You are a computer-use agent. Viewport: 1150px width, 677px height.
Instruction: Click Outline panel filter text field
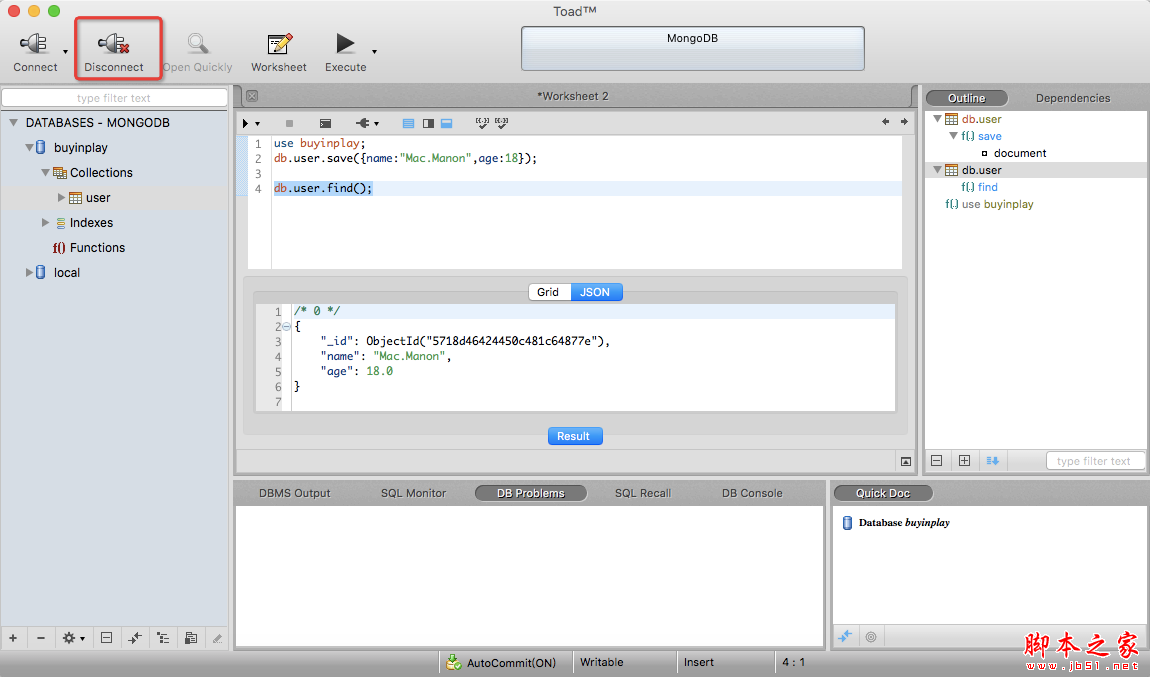pos(1094,461)
